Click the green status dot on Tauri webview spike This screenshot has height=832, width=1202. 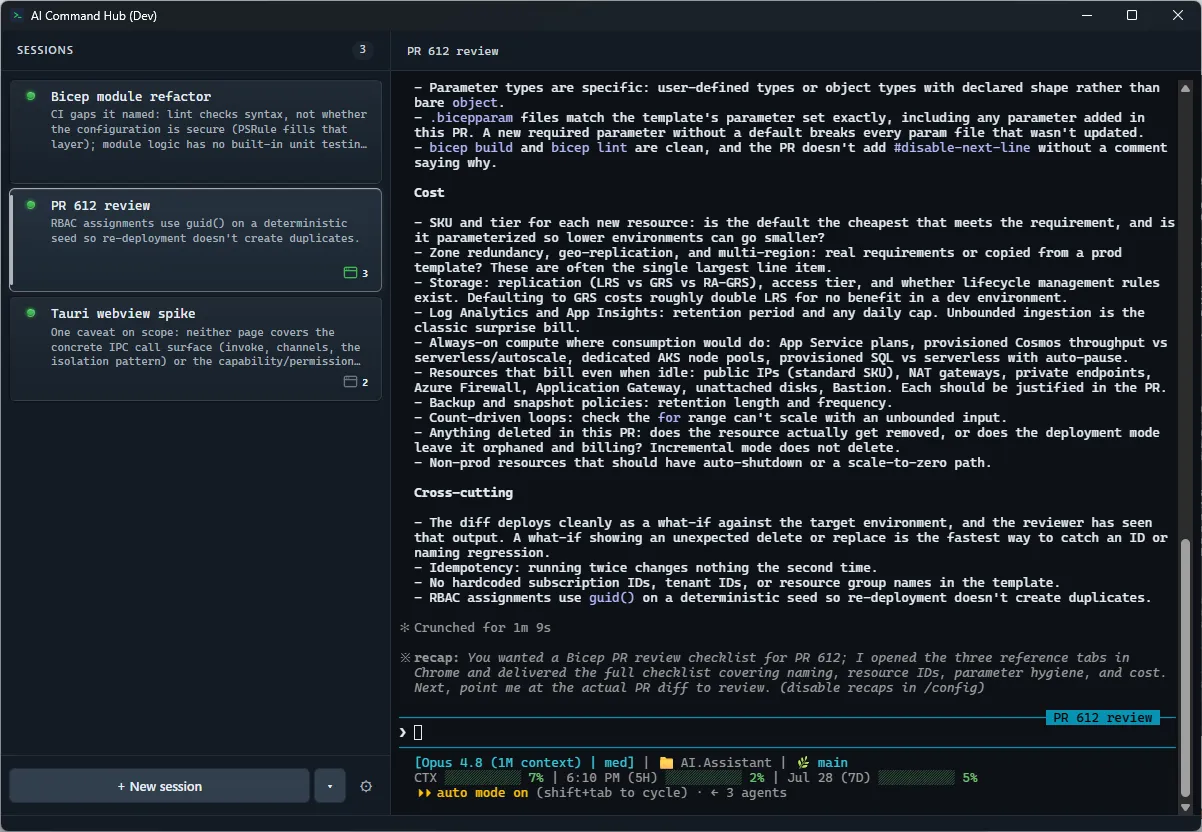coord(31,313)
